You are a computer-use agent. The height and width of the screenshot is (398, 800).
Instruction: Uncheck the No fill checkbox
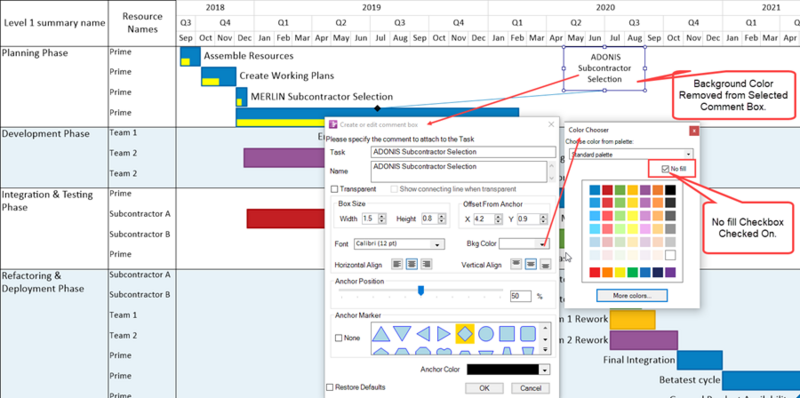tap(665, 169)
